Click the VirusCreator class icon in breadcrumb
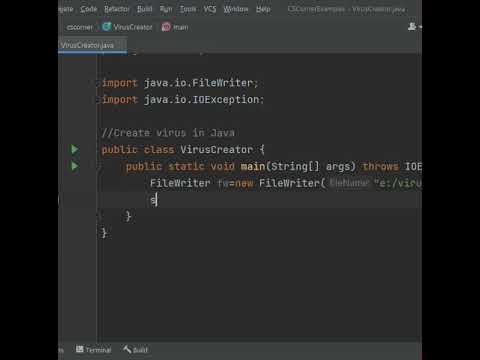Image resolution: width=480 pixels, height=360 pixels. [106, 27]
